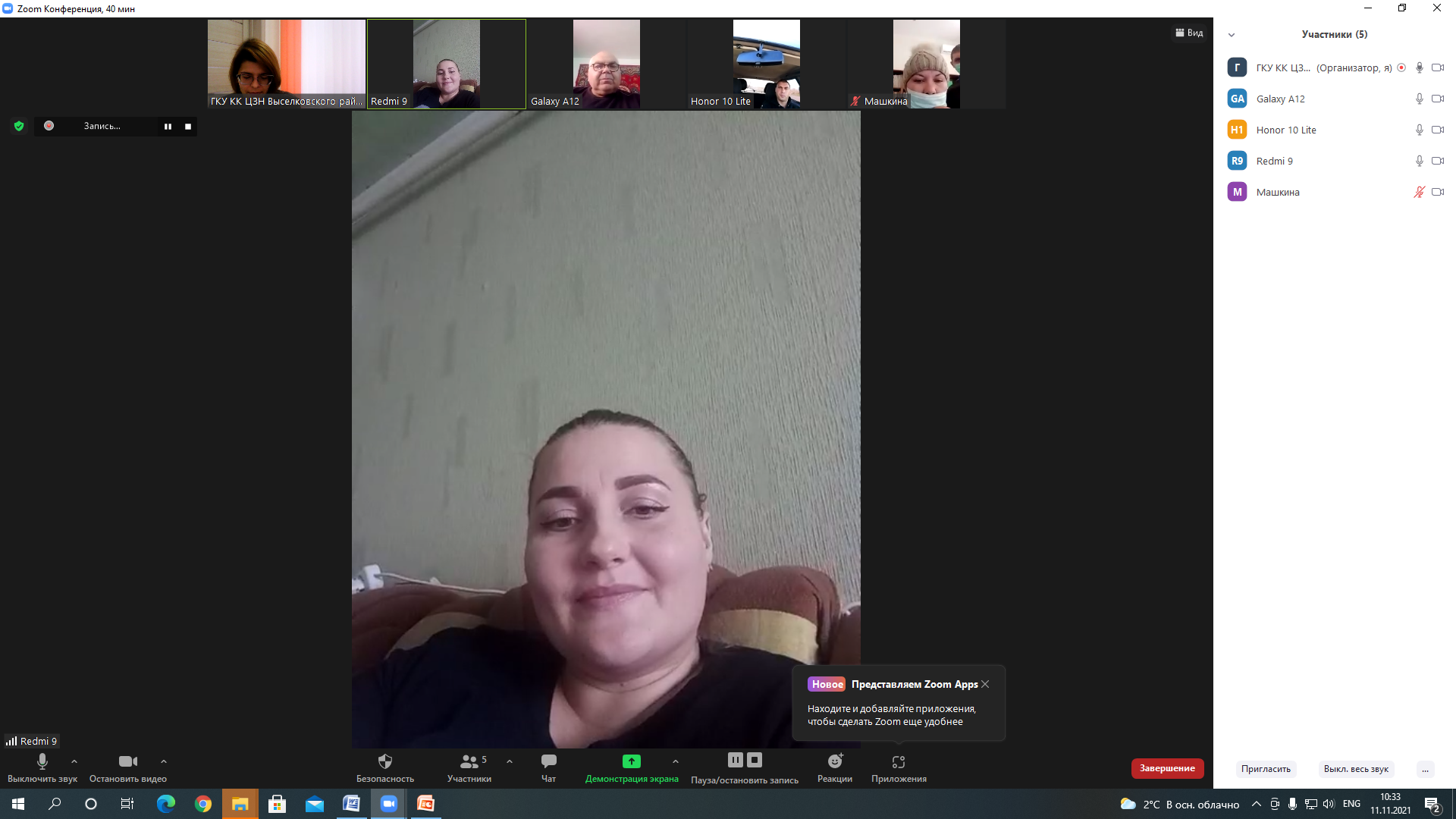Click Выкл. весь звук button

[1356, 769]
